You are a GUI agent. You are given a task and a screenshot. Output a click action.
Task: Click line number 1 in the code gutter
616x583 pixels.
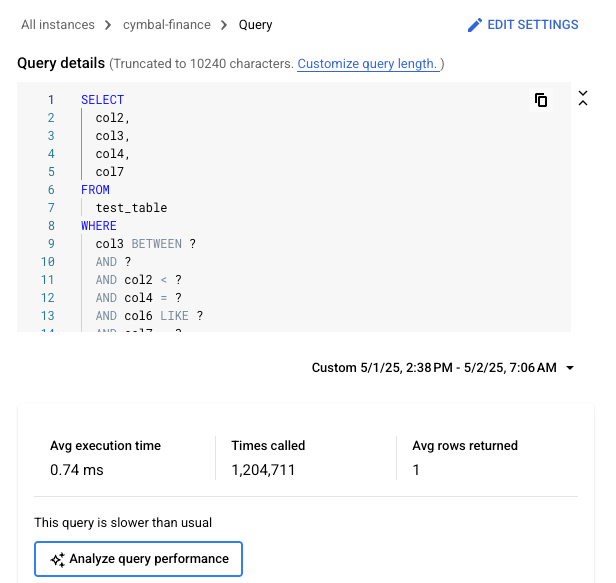click(x=51, y=100)
